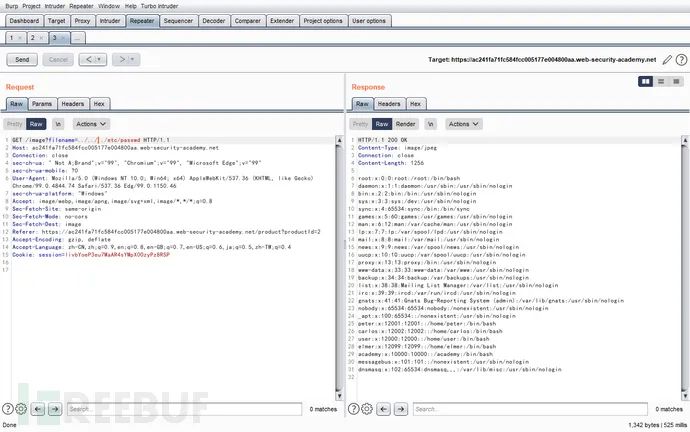Viewport: 690px width, 432px height.
Task: Toggle response Raw view button
Action: [x=382, y=124]
